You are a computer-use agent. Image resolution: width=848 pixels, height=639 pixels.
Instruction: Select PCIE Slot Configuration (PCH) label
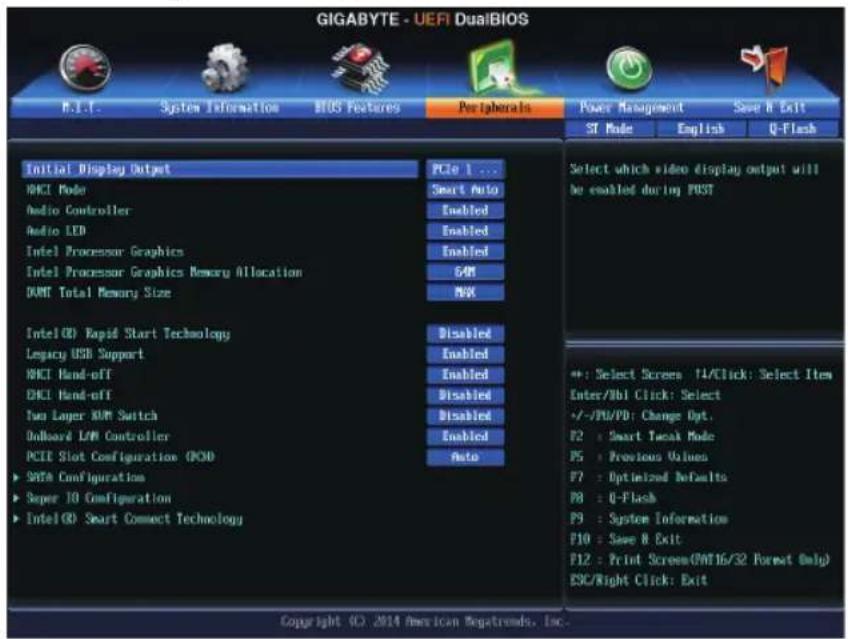tap(120, 457)
